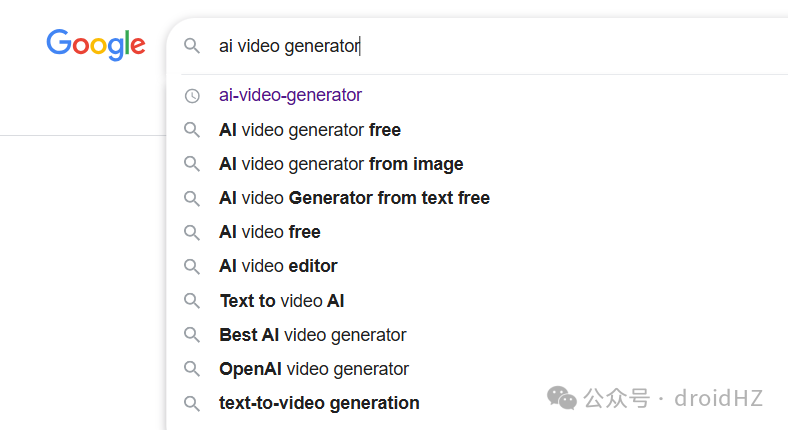This screenshot has width=788, height=430.
Task: Click magnifier icon beside AI video generator from image
Action: [x=192, y=164]
